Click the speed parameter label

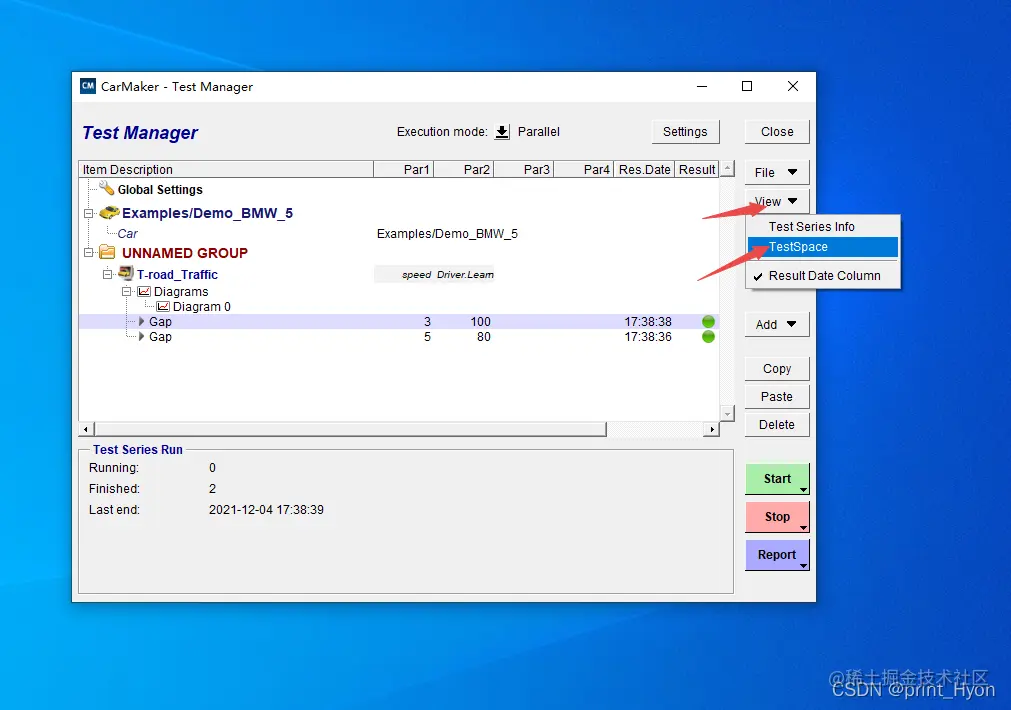coord(417,275)
